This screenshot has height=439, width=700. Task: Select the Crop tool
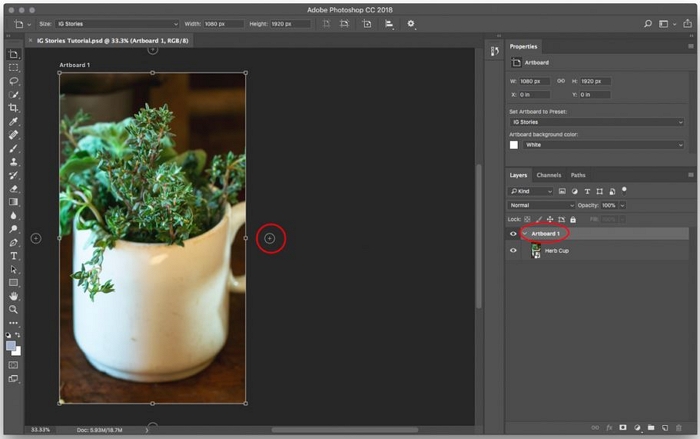coord(14,108)
